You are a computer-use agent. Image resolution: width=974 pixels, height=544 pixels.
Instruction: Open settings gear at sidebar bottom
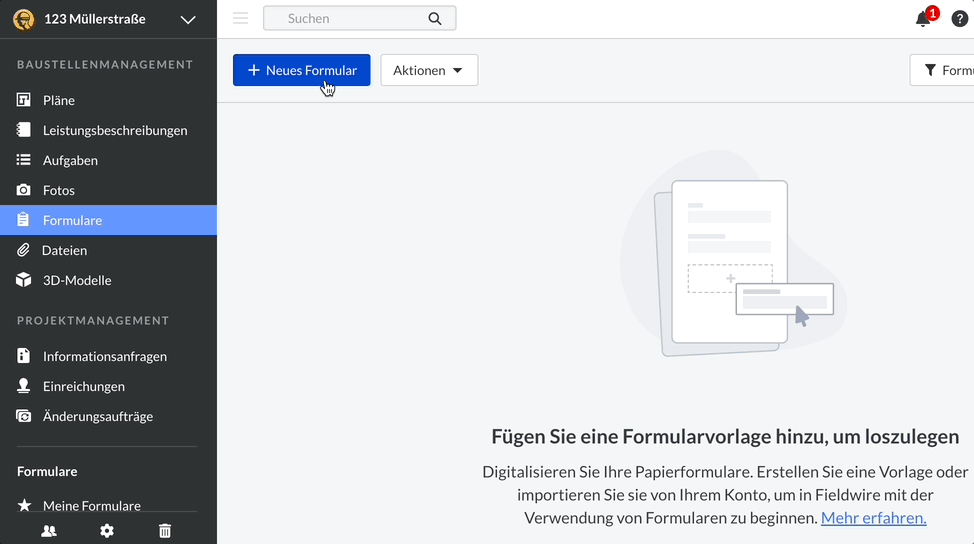[x=107, y=531]
